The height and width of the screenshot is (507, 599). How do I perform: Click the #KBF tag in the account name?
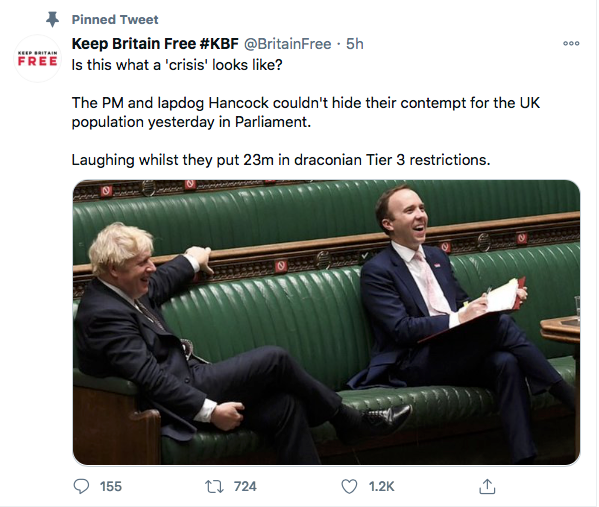pos(219,44)
